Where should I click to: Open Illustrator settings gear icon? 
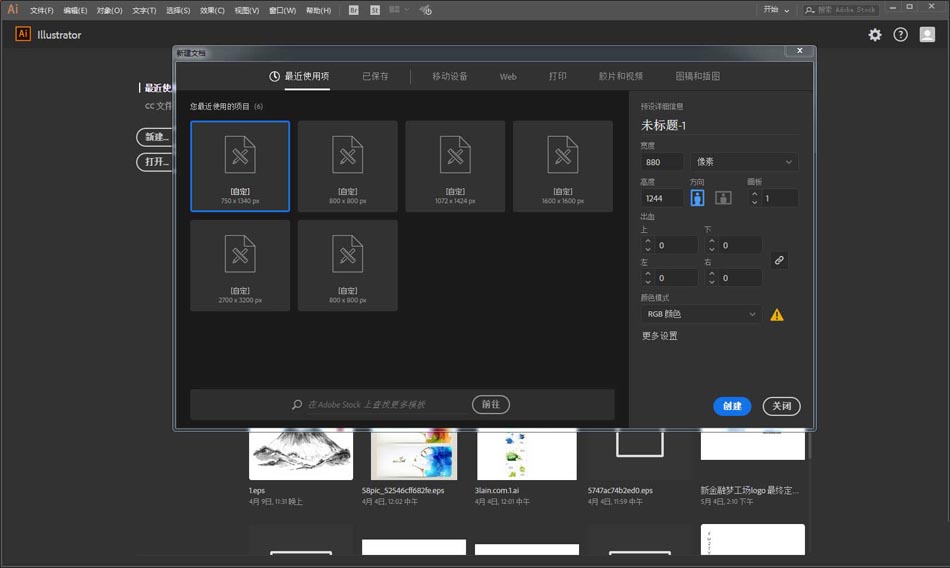(875, 35)
